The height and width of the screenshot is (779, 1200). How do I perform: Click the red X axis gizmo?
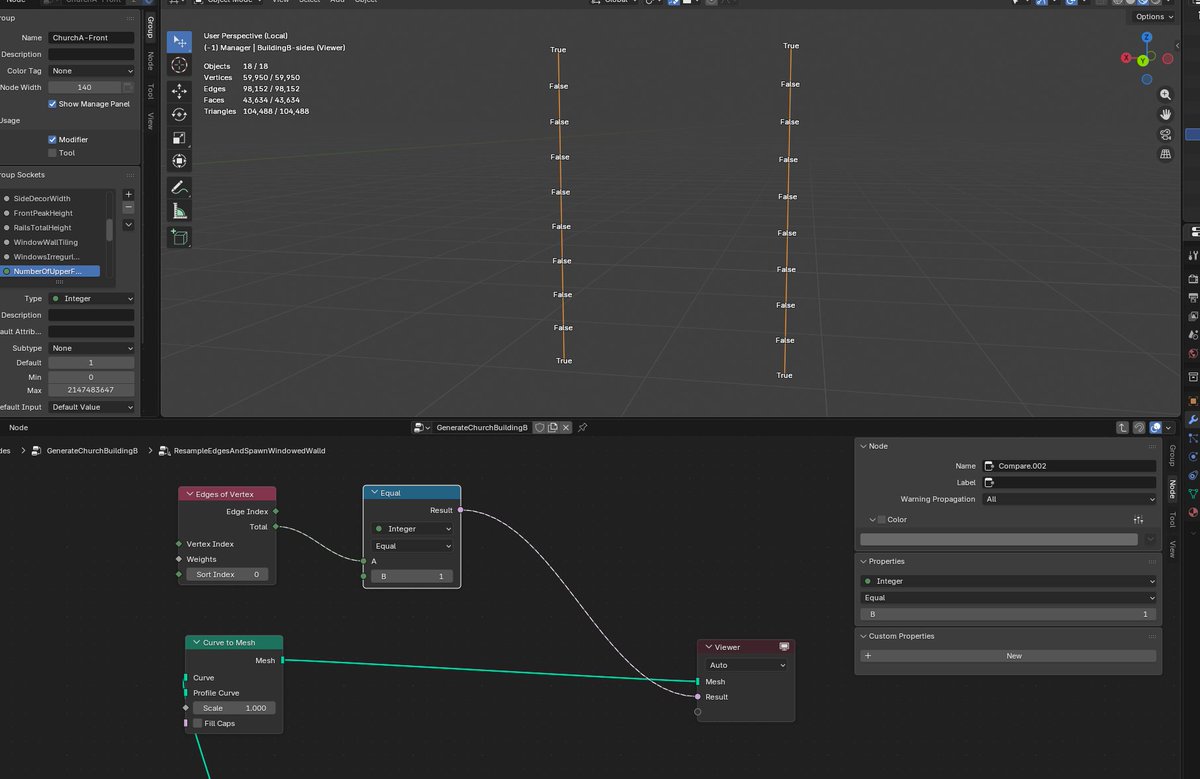point(1127,59)
